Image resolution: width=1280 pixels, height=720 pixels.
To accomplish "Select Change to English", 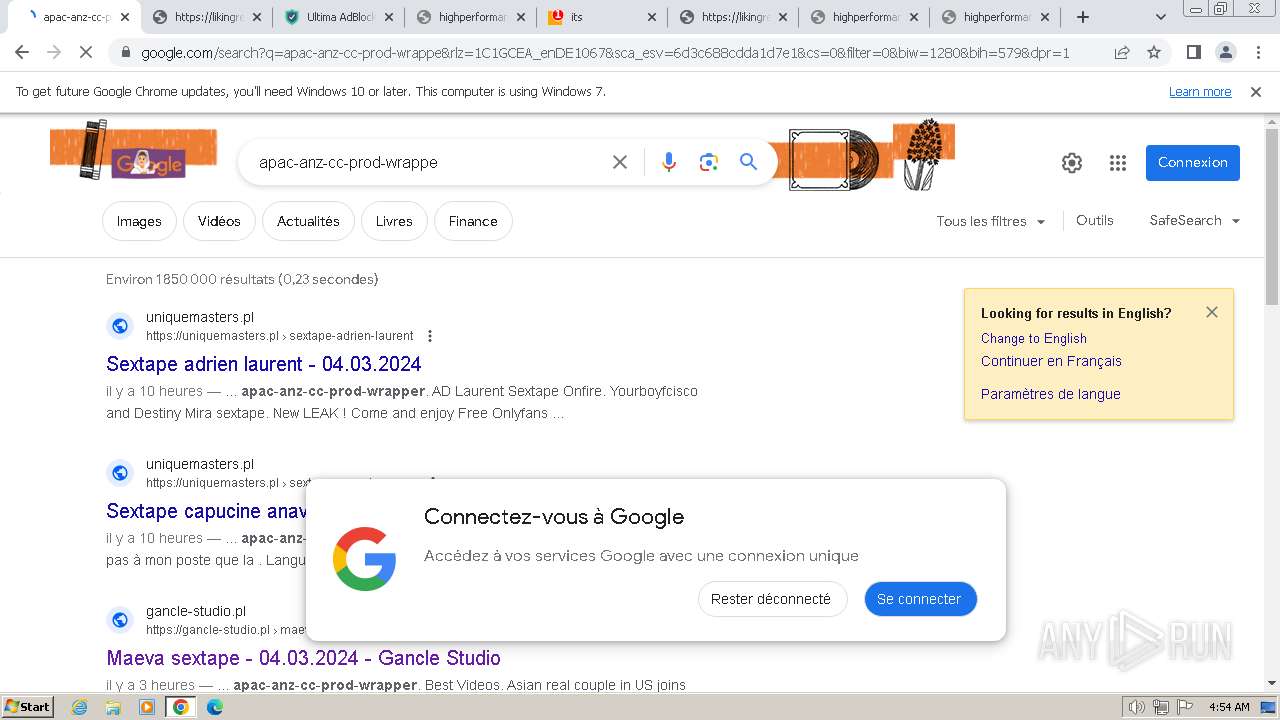I will click(x=1034, y=338).
